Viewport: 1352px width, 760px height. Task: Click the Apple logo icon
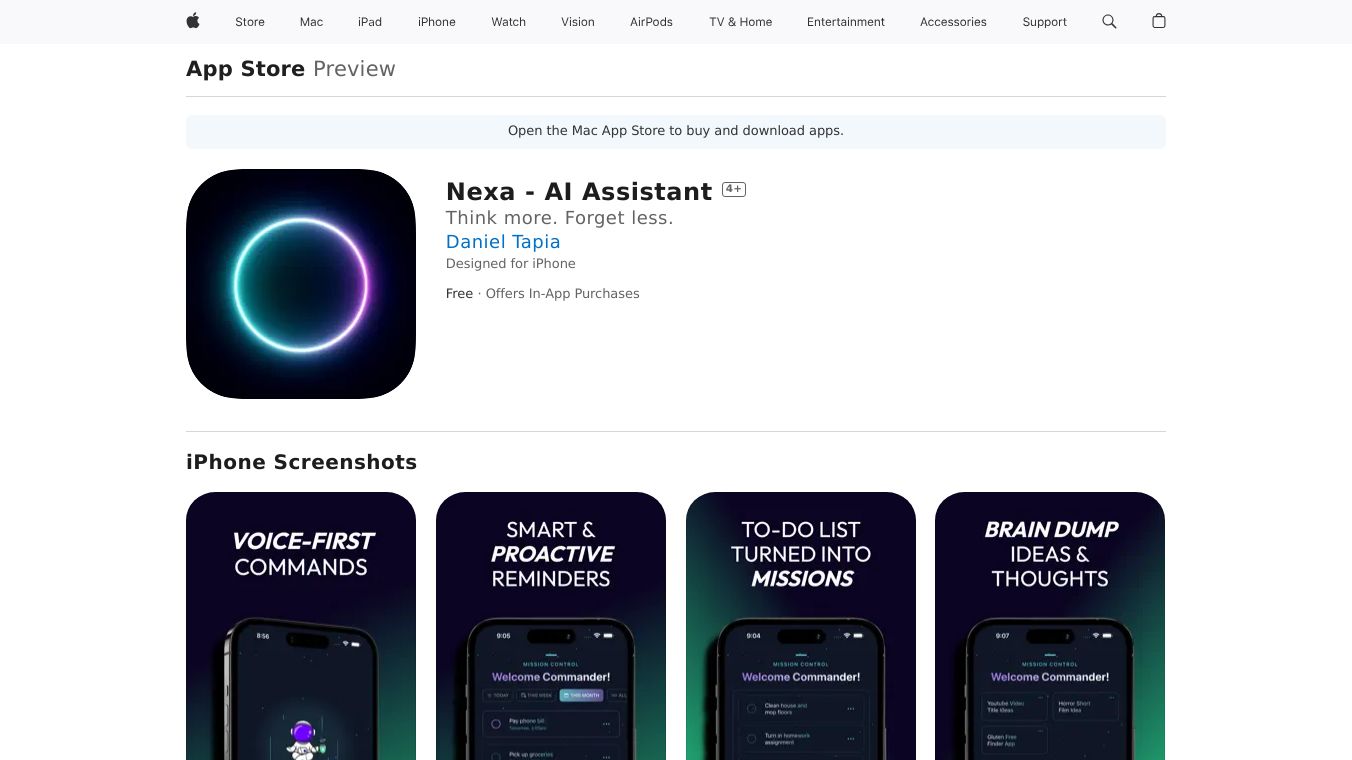pyautogui.click(x=193, y=21)
